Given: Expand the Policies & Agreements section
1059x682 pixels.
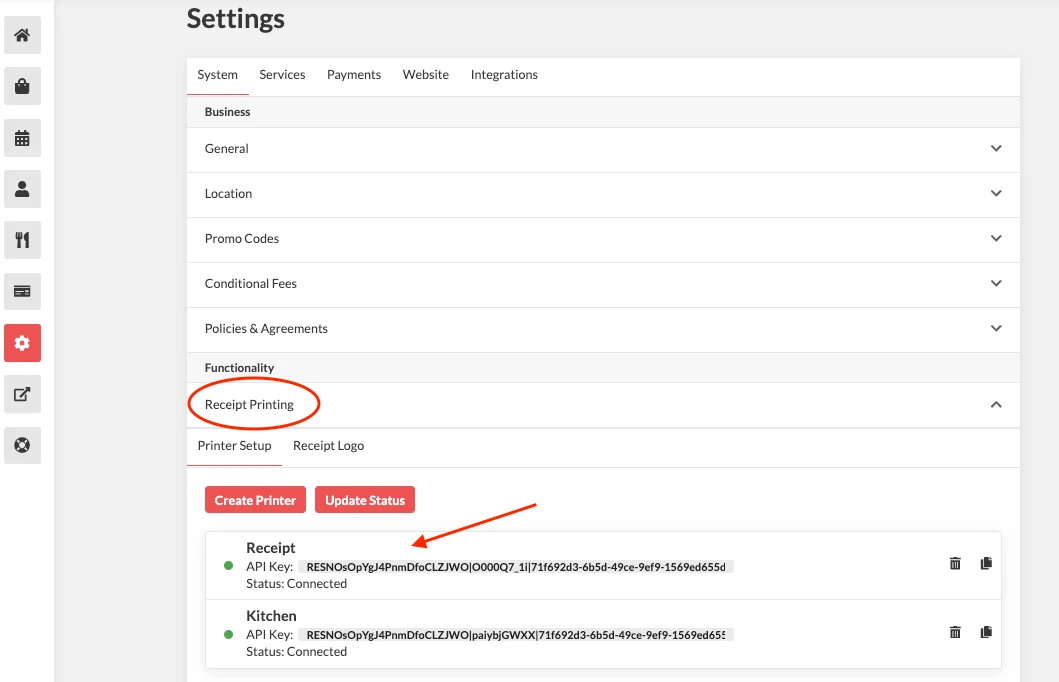Looking at the screenshot, I should tap(603, 329).
